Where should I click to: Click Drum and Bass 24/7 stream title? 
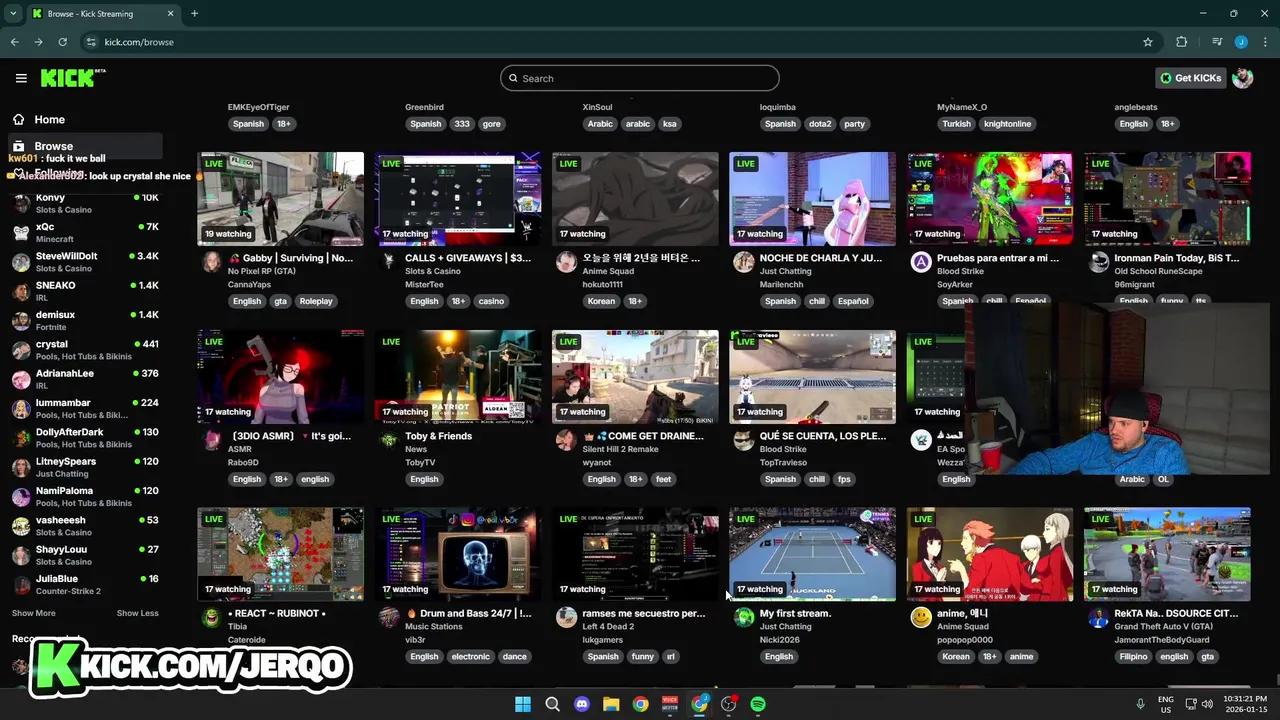click(468, 614)
